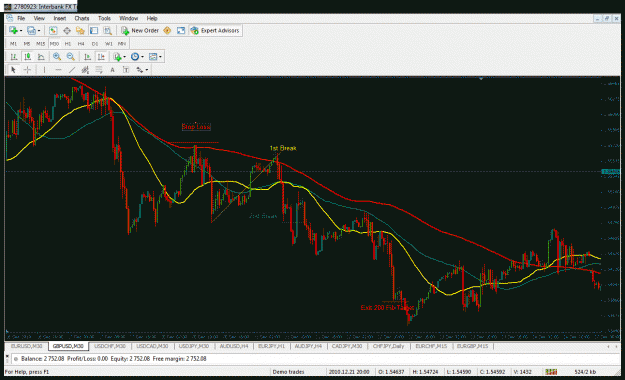Image resolution: width=625 pixels, height=380 pixels.
Task: Add an indicator using the indicators icon
Action: (117, 57)
